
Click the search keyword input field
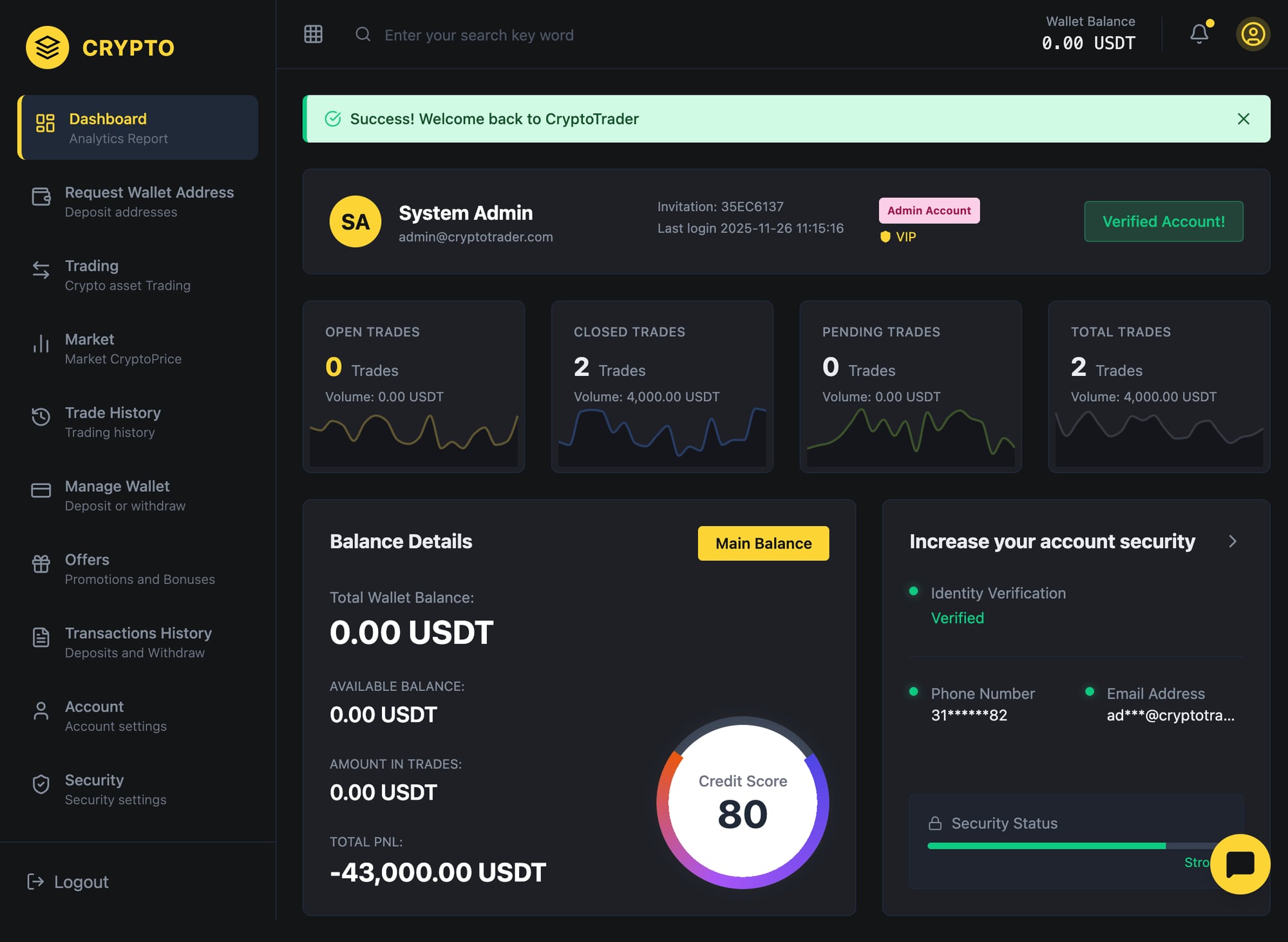pyautogui.click(x=480, y=35)
